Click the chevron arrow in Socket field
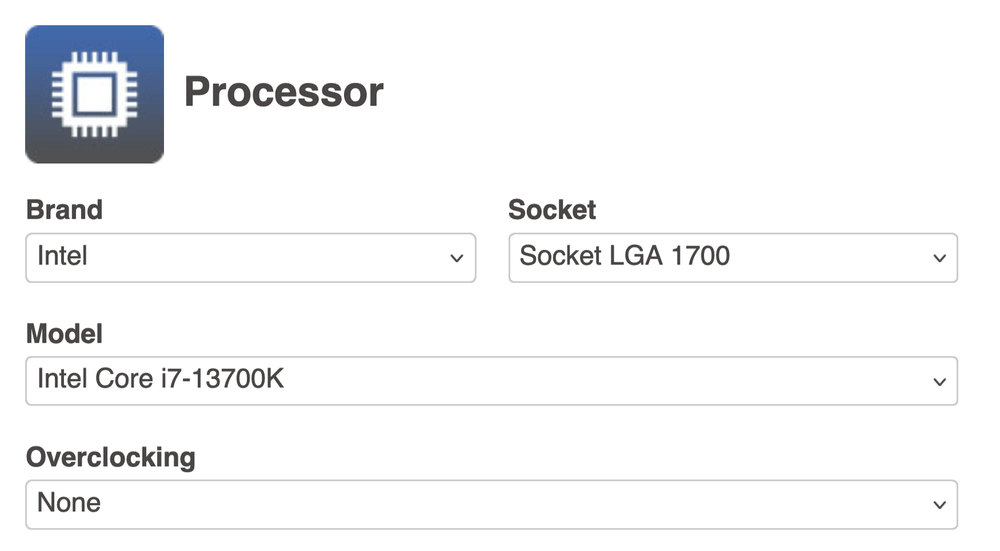1000x551 pixels. 939,259
